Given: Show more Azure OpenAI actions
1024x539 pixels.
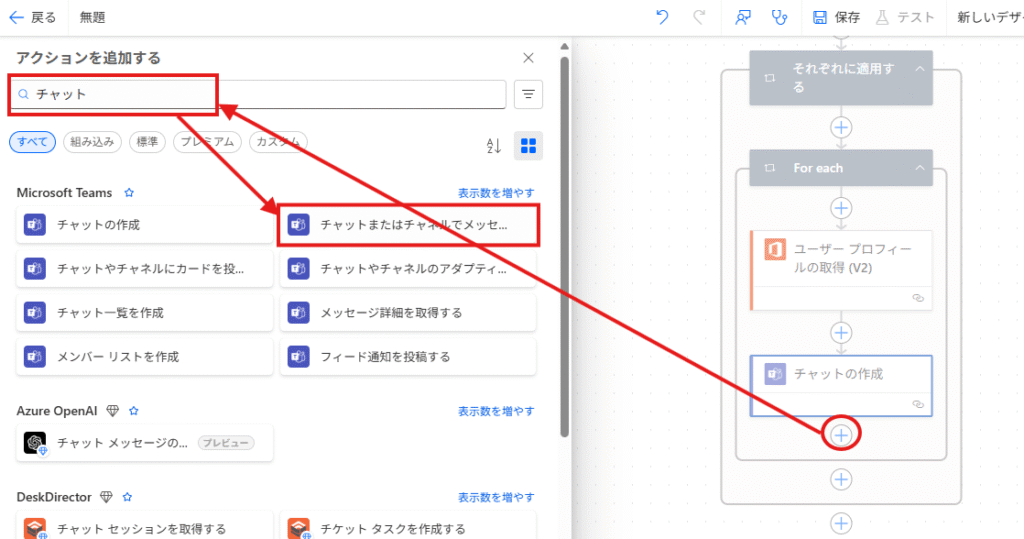Looking at the screenshot, I should coord(496,411).
